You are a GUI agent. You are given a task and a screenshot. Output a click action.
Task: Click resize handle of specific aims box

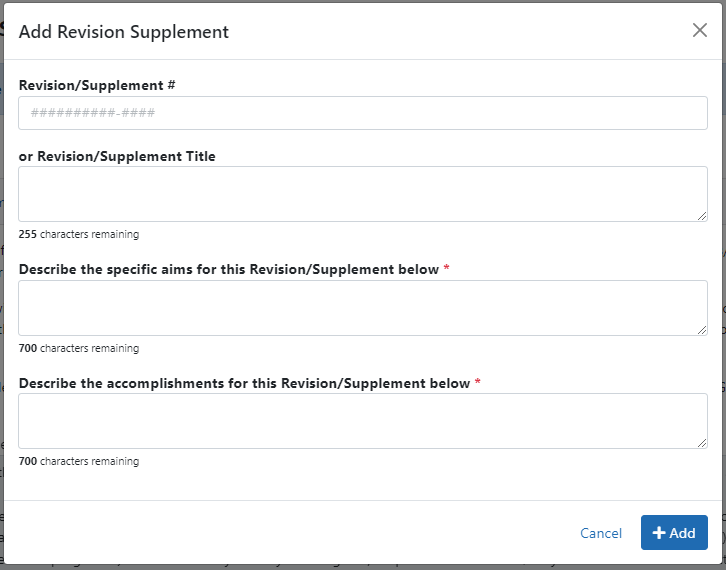tap(702, 330)
